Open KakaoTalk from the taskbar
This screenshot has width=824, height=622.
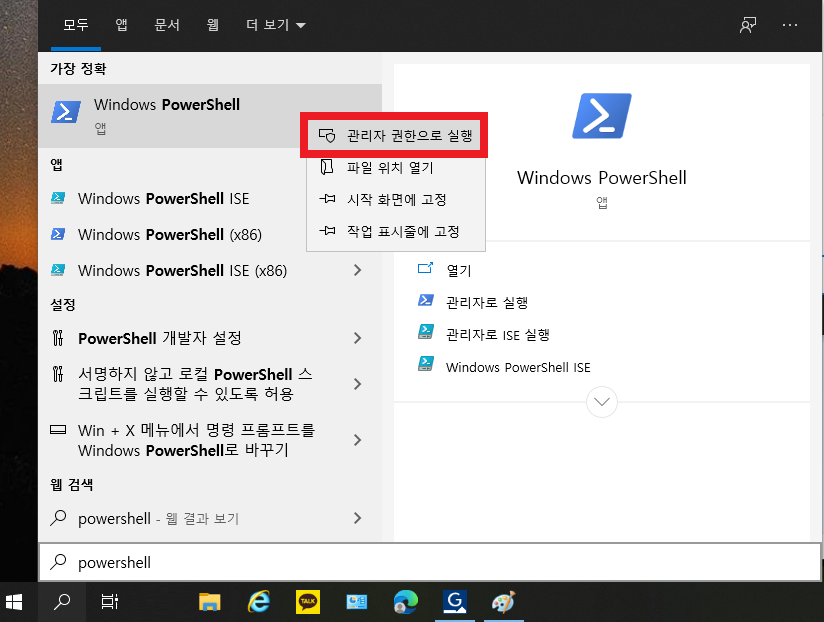click(307, 602)
